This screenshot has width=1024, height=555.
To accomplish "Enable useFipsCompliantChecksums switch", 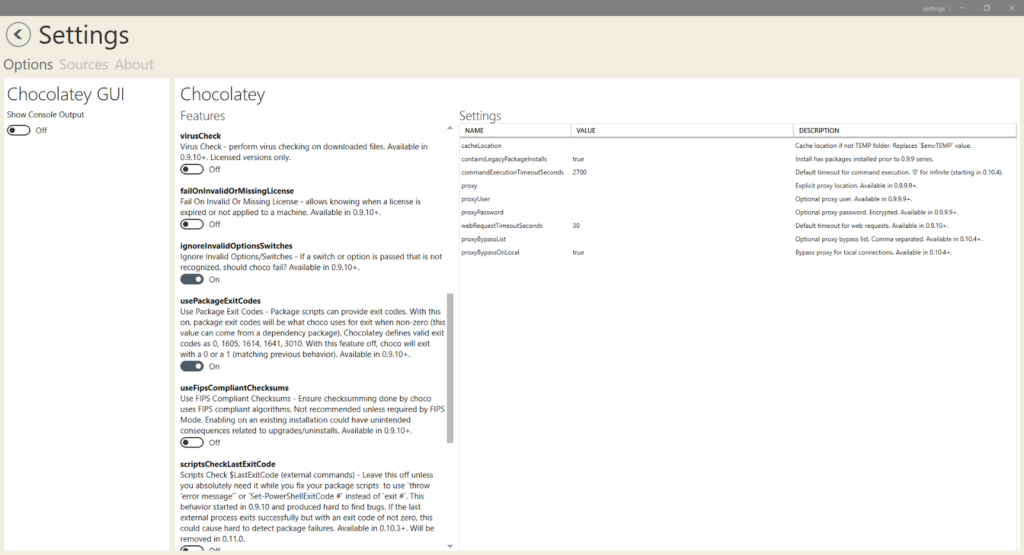I will [192, 443].
